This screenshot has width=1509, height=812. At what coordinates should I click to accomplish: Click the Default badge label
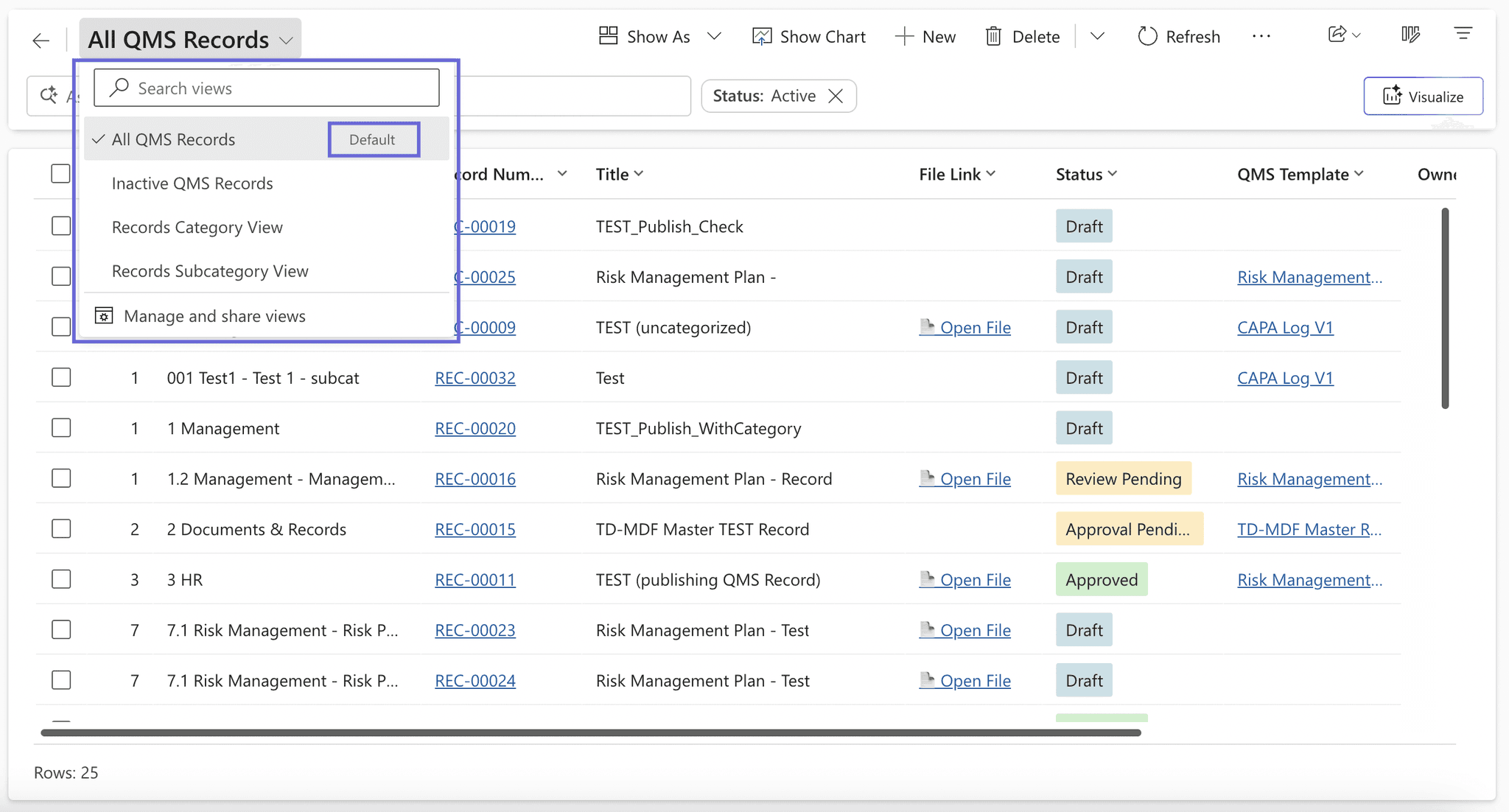pos(372,139)
